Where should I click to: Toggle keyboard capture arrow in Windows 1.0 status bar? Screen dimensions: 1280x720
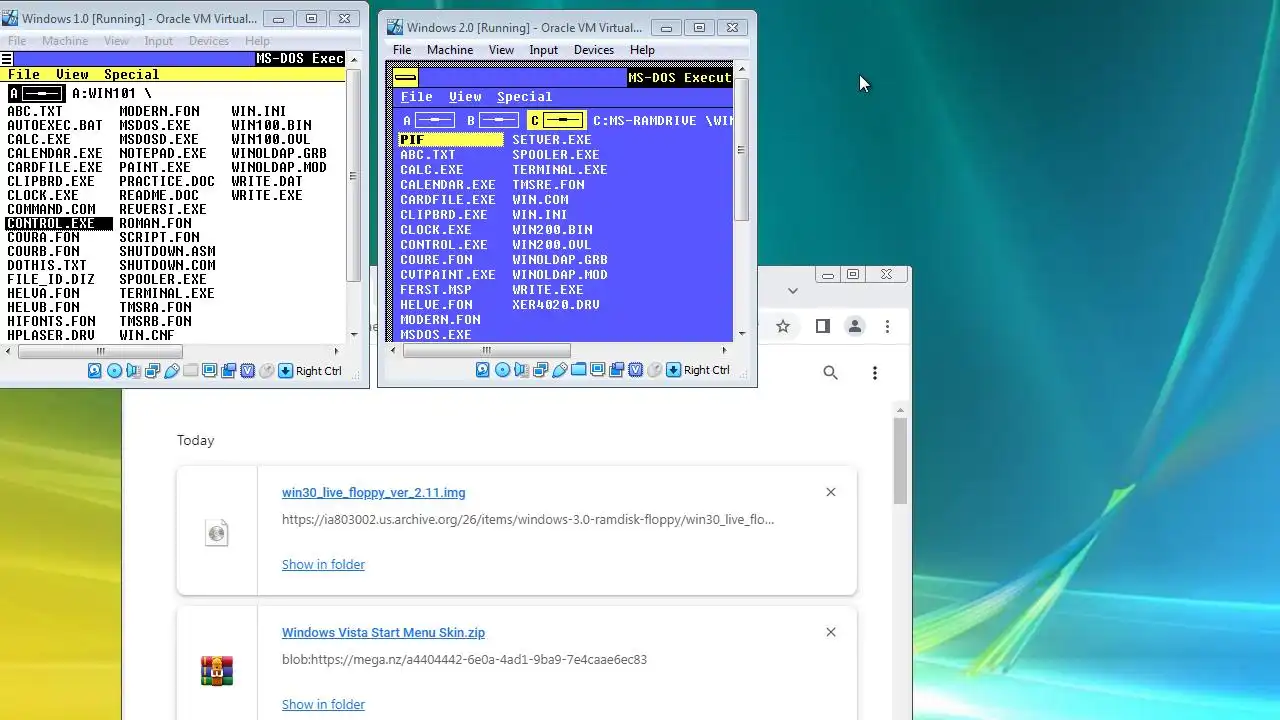285,370
